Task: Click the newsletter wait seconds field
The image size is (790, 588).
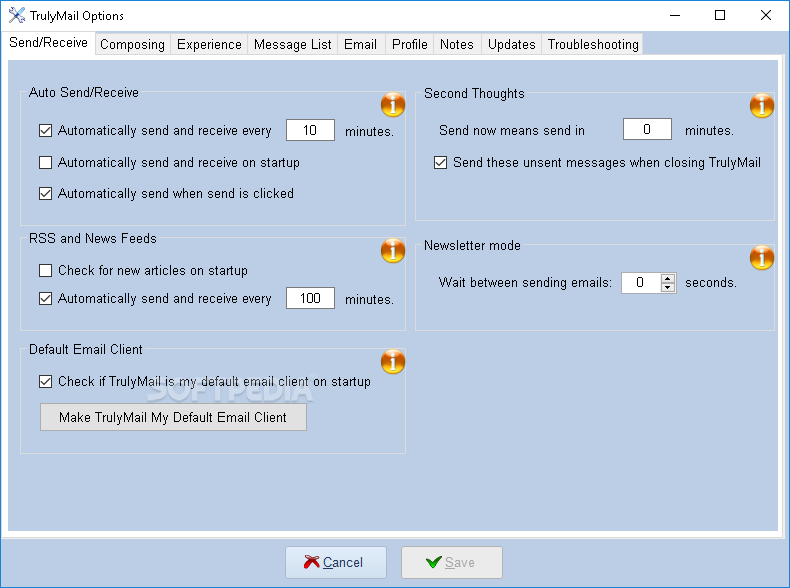Action: [641, 283]
